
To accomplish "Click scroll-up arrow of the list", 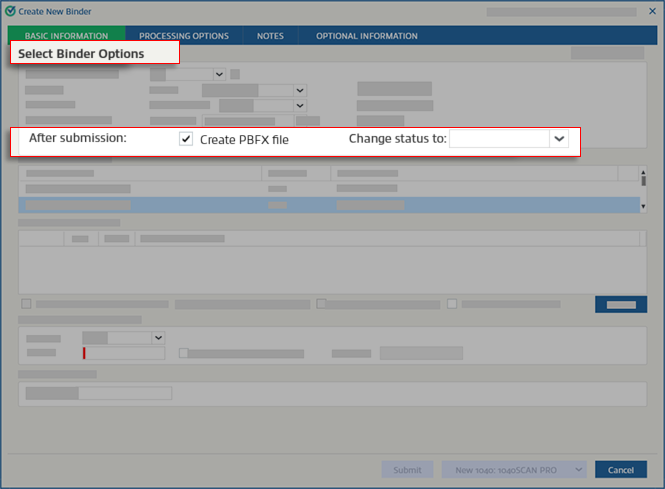I will click(x=642, y=173).
